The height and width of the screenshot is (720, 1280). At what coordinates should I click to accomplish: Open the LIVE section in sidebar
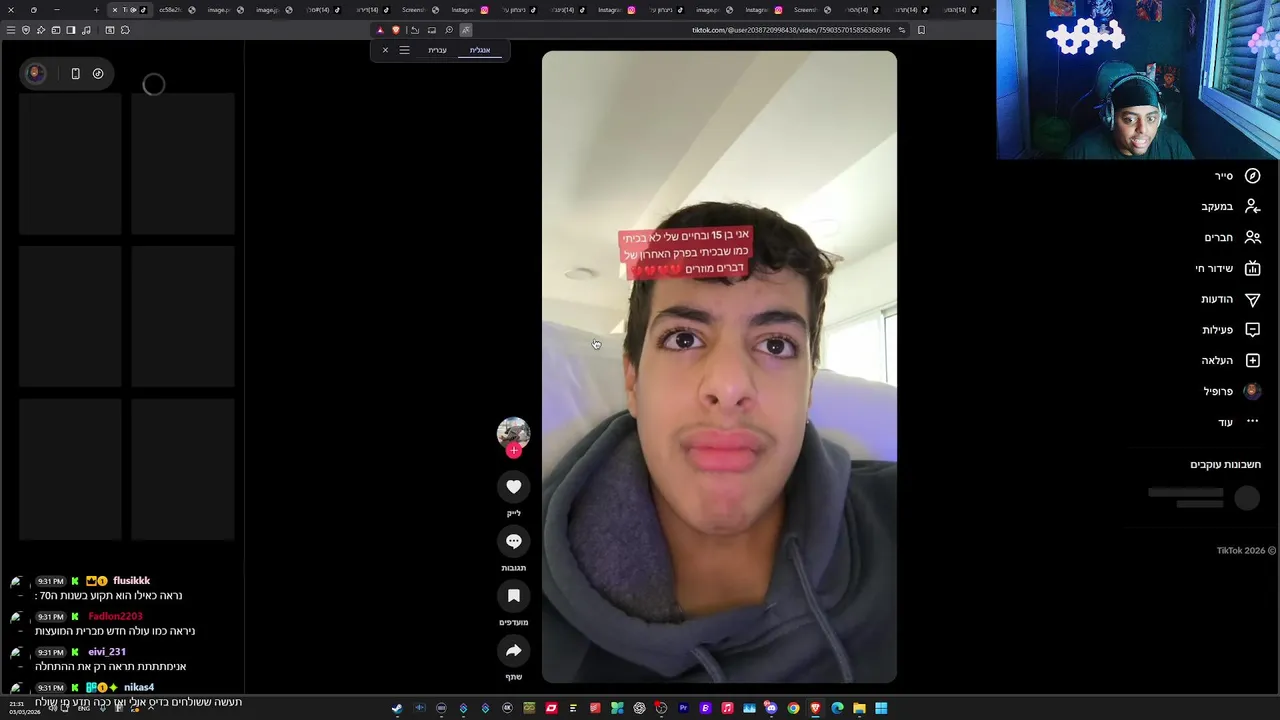click(1228, 268)
